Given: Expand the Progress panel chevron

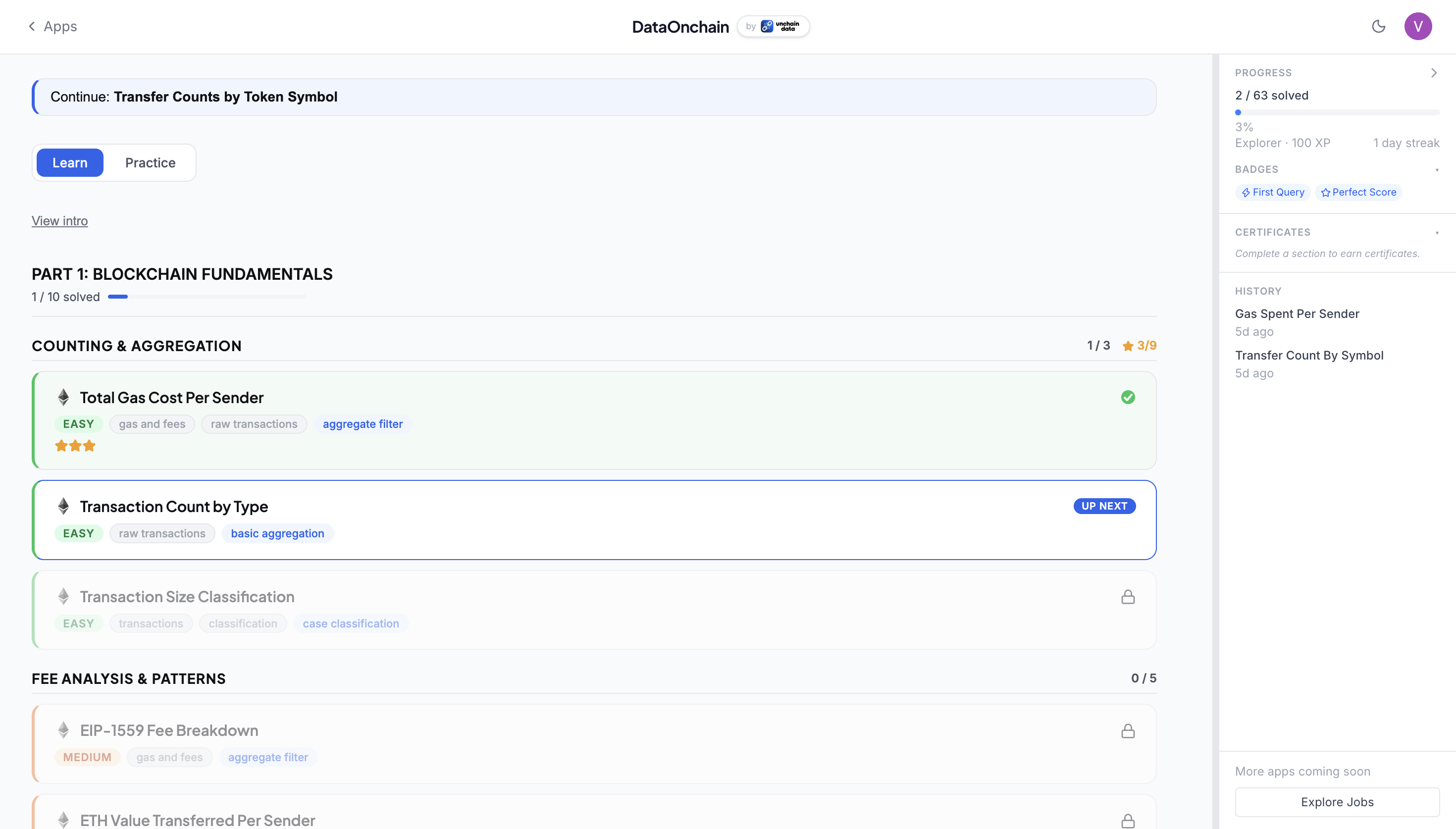Looking at the screenshot, I should [x=1434, y=73].
